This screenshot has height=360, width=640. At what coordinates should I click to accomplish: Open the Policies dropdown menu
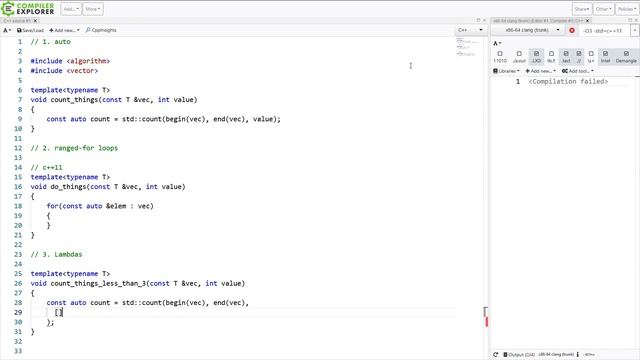tap(626, 9)
